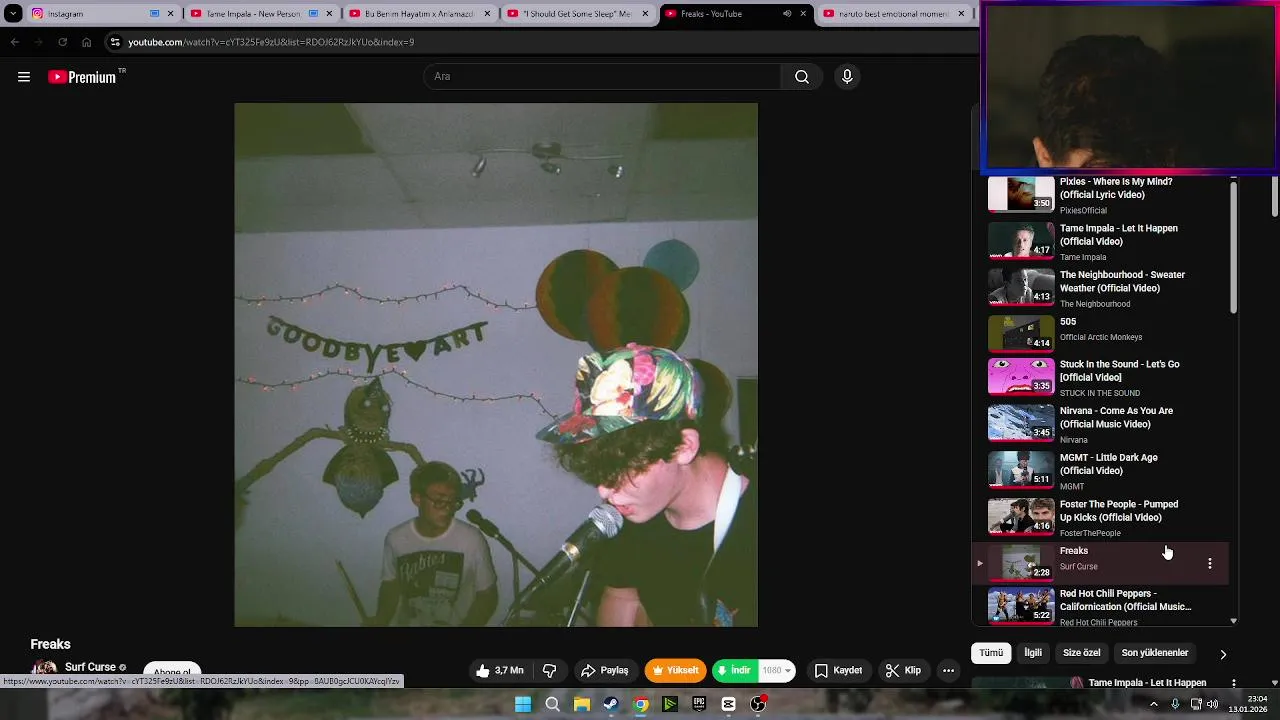Click the search magnifier button
This screenshot has width=1280, height=720.
coord(802,77)
